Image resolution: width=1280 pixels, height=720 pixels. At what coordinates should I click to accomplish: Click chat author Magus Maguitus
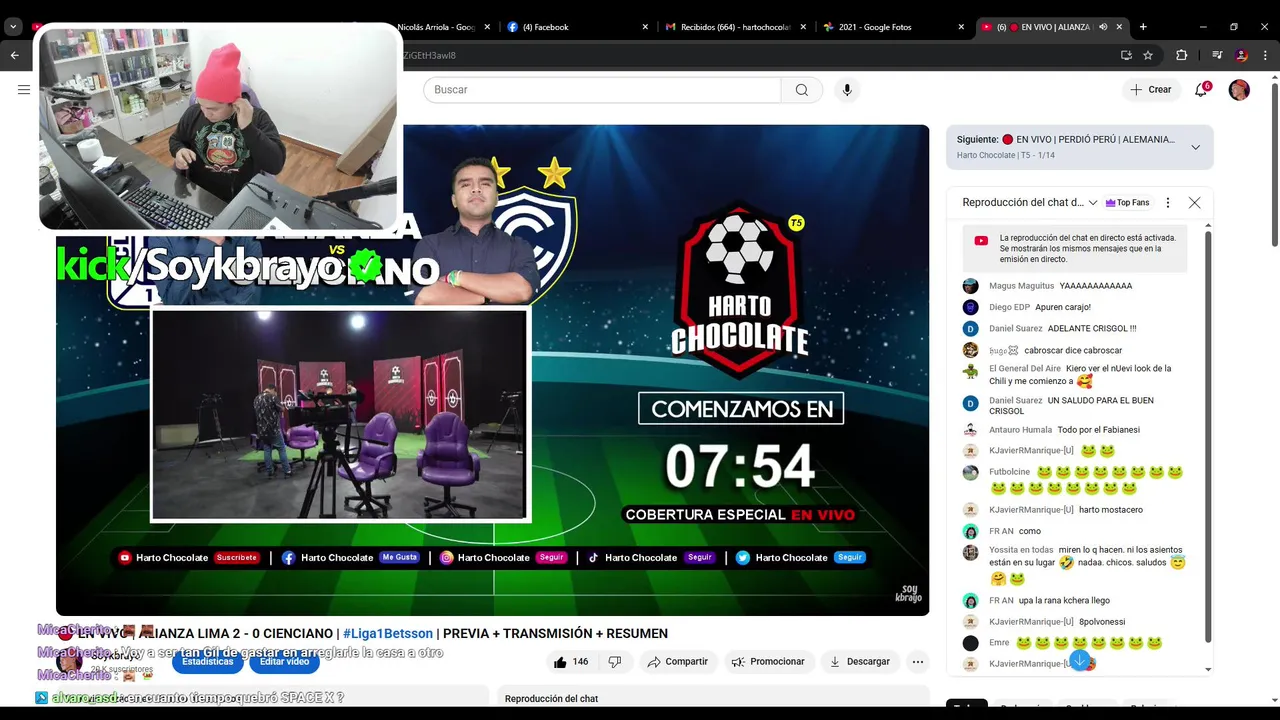(1021, 286)
